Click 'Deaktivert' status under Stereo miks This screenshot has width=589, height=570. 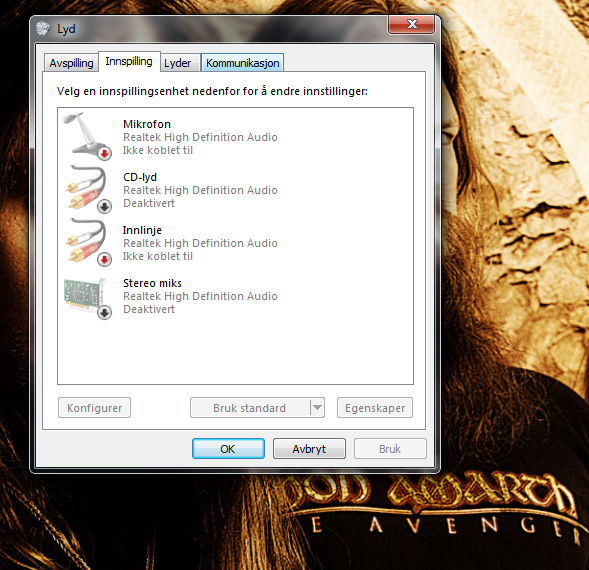[x=149, y=309]
